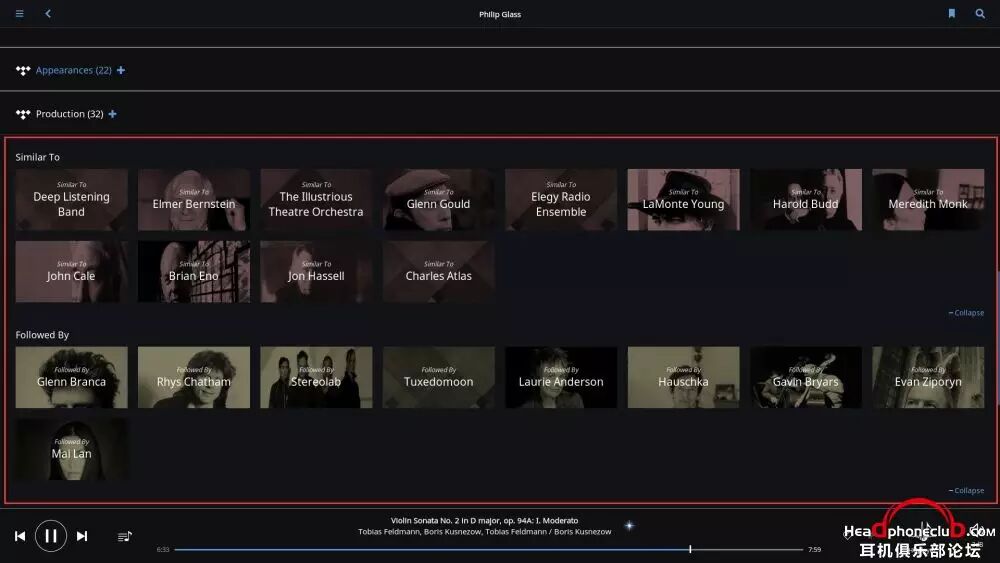Open Appearances (22) section link
The width and height of the screenshot is (1000, 563).
[x=73, y=70]
